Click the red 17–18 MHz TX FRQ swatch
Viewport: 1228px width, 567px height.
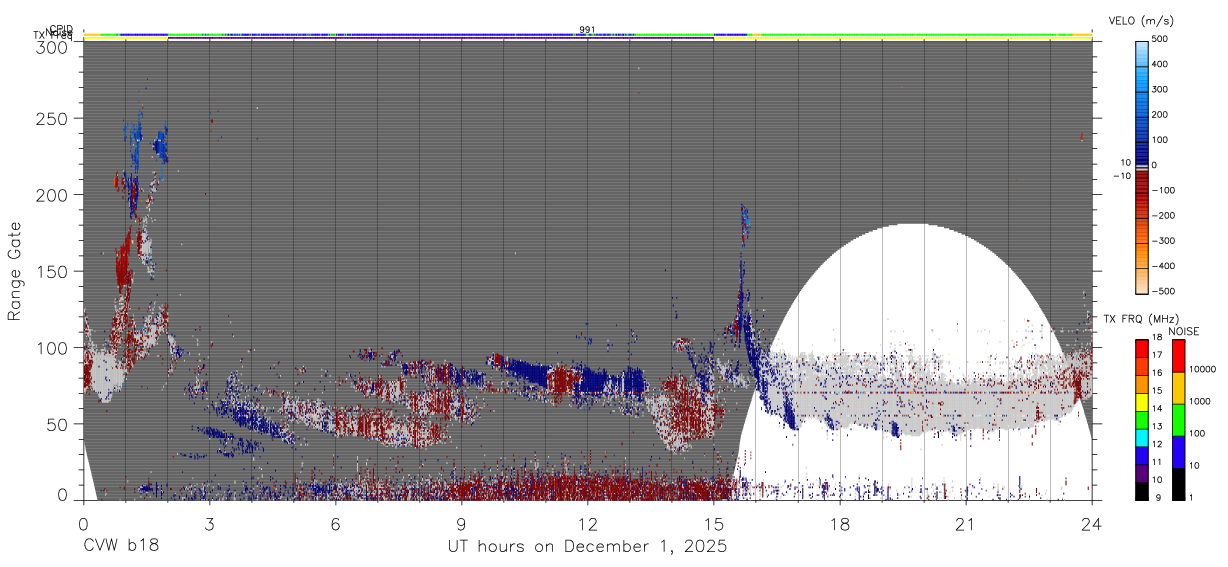1142,348
